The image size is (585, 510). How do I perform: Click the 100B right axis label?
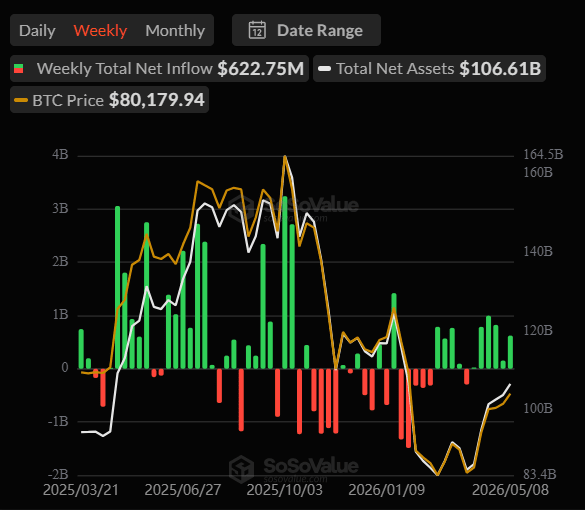pyautogui.click(x=538, y=408)
